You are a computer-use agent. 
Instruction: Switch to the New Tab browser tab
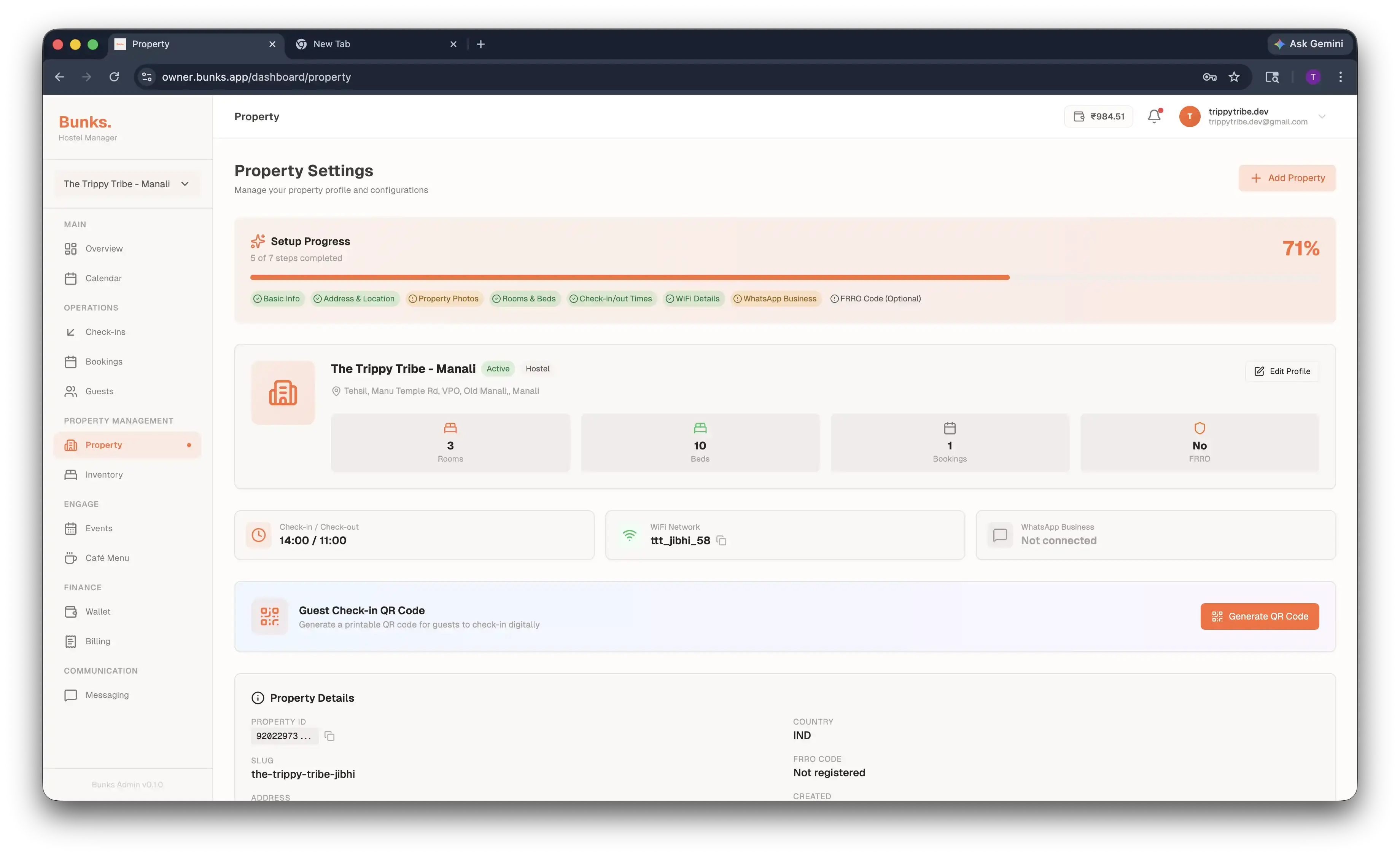(376, 44)
